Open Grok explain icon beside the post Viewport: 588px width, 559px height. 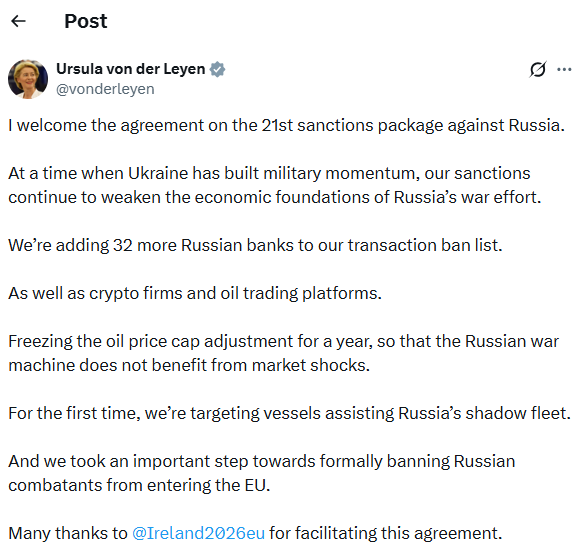(x=538, y=69)
